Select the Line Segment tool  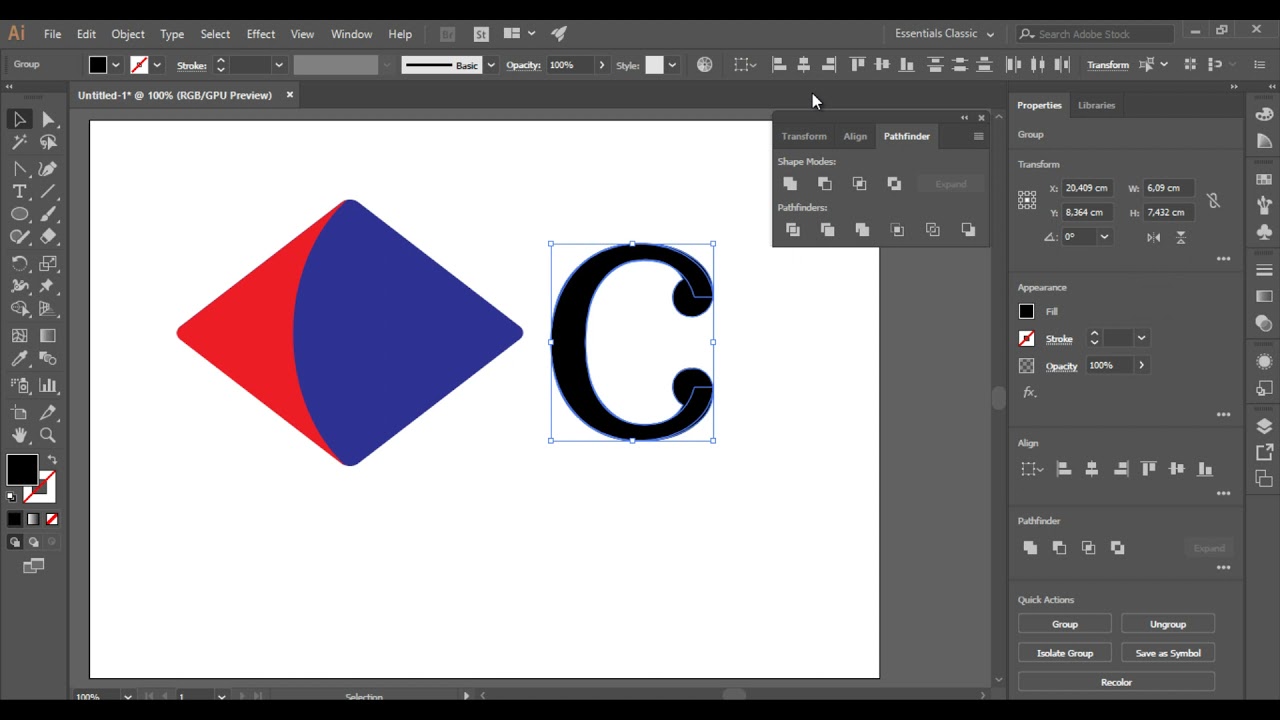[48, 191]
